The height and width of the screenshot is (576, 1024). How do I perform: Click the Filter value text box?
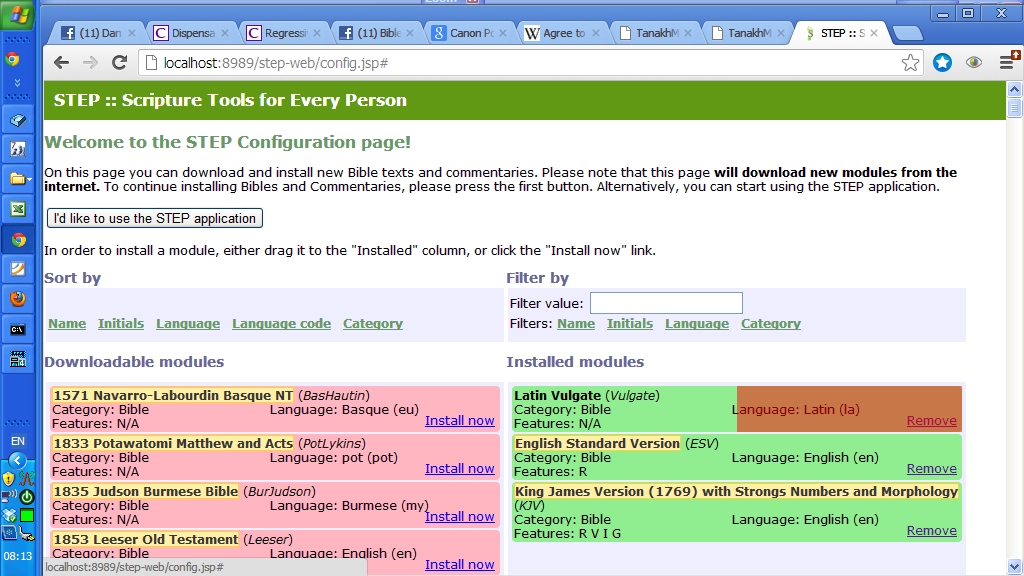click(x=666, y=303)
